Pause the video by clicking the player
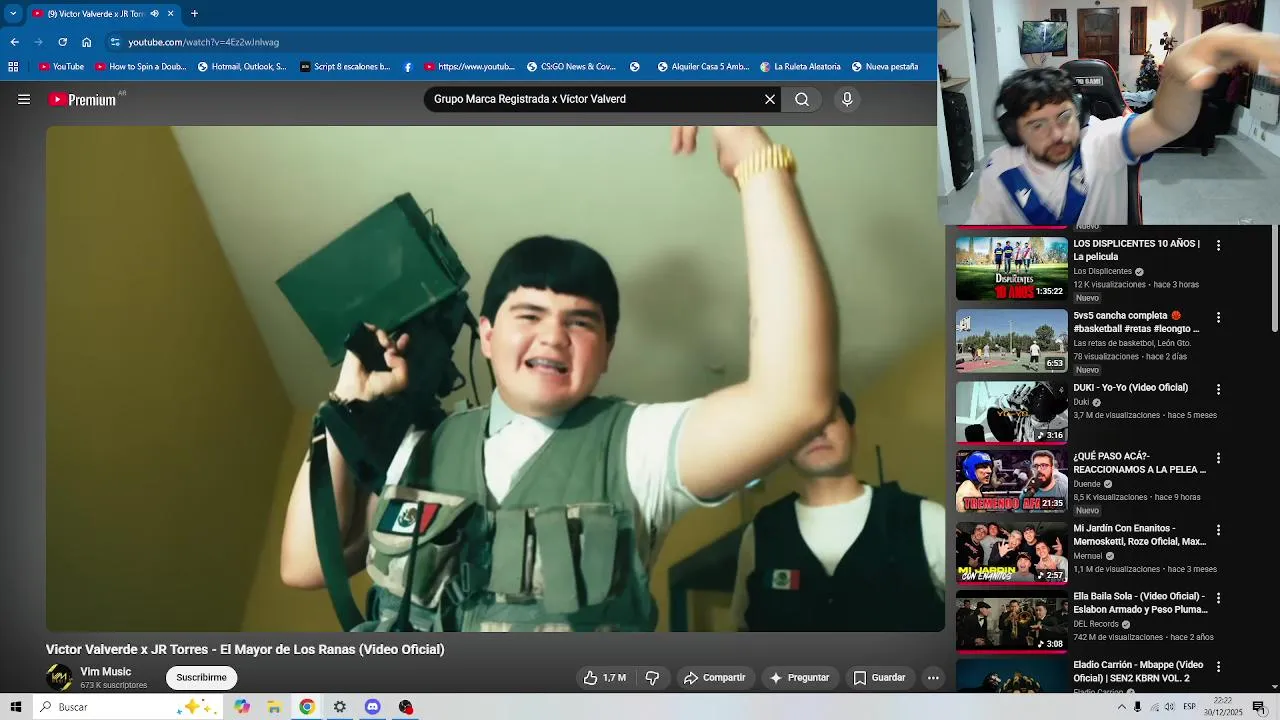The image size is (1280, 720). tap(495, 379)
